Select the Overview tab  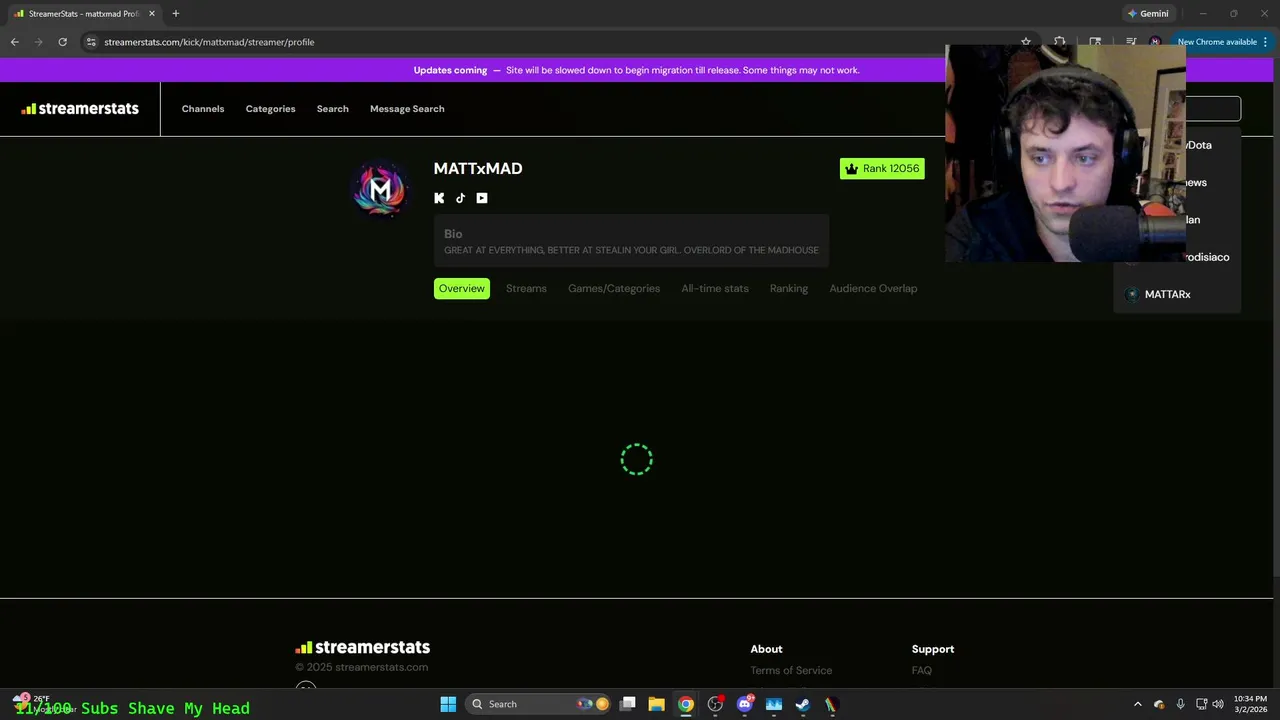coord(462,288)
